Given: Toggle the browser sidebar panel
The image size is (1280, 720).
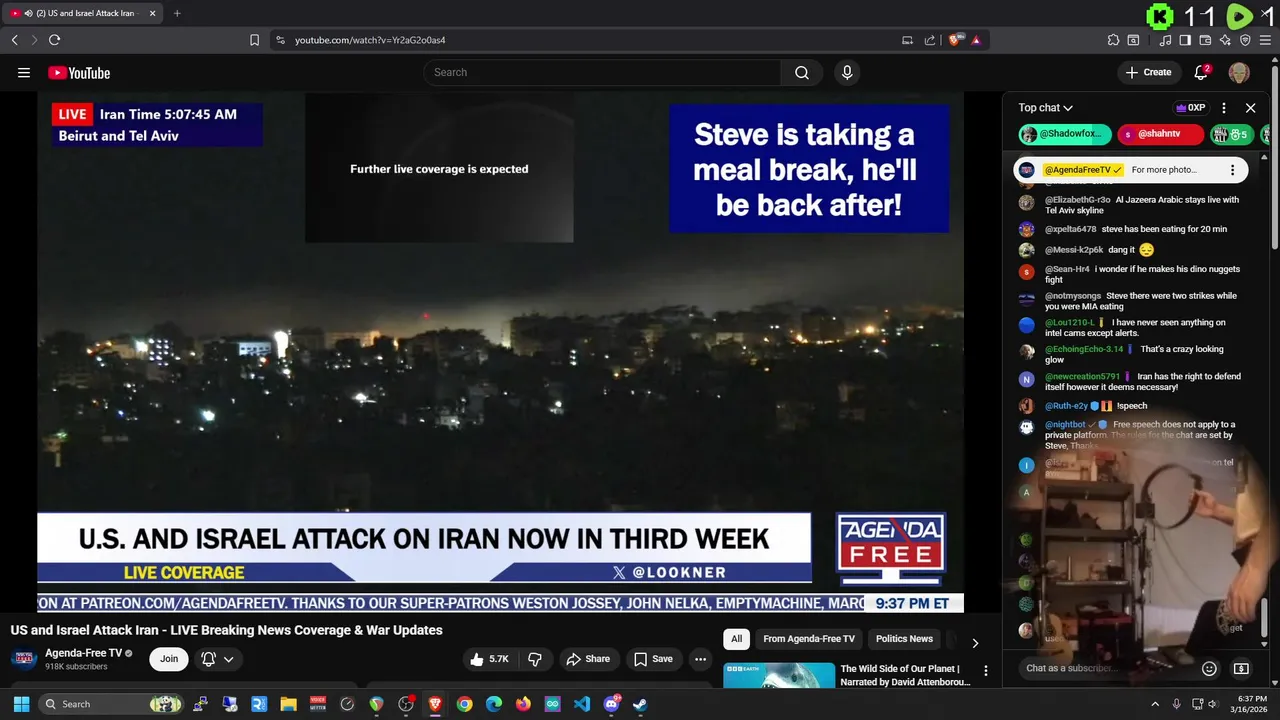Looking at the screenshot, I should pyautogui.click(x=1185, y=40).
